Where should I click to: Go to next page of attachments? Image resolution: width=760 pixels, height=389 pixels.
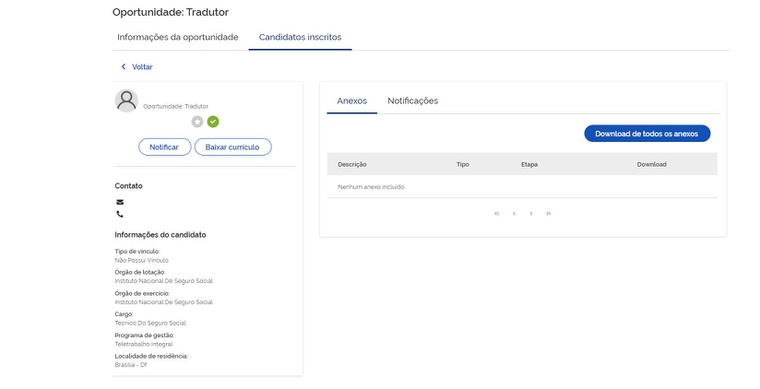point(531,213)
